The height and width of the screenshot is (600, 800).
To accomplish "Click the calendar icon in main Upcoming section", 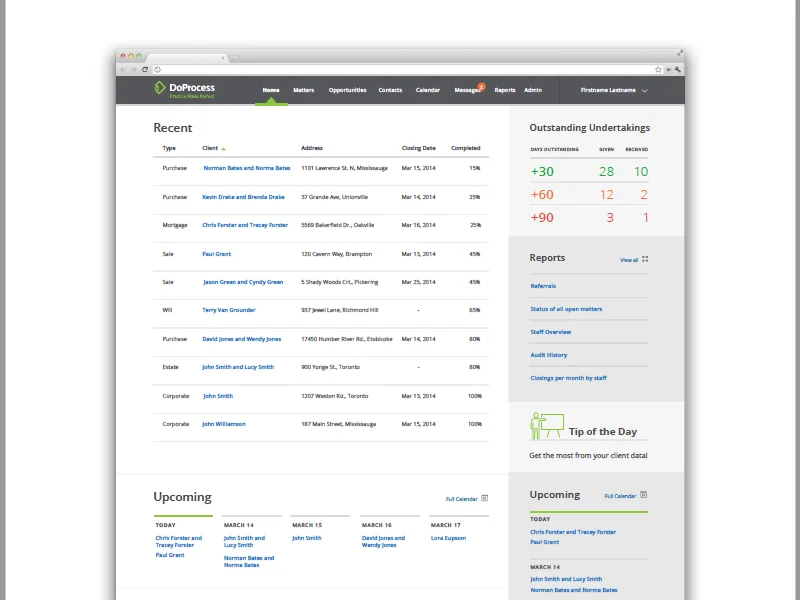I will click(485, 497).
